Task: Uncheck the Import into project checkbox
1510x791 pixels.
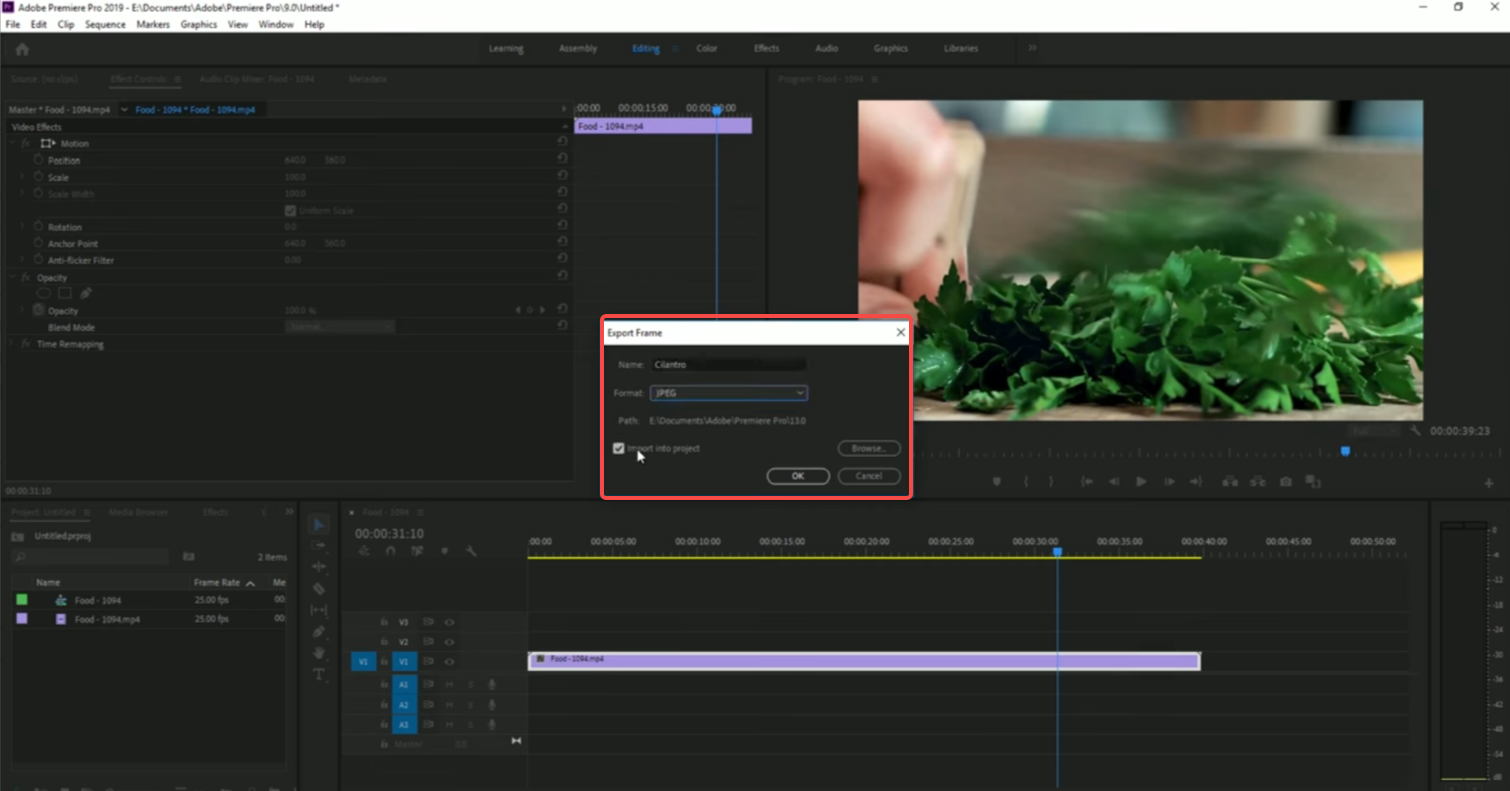Action: tap(618, 448)
